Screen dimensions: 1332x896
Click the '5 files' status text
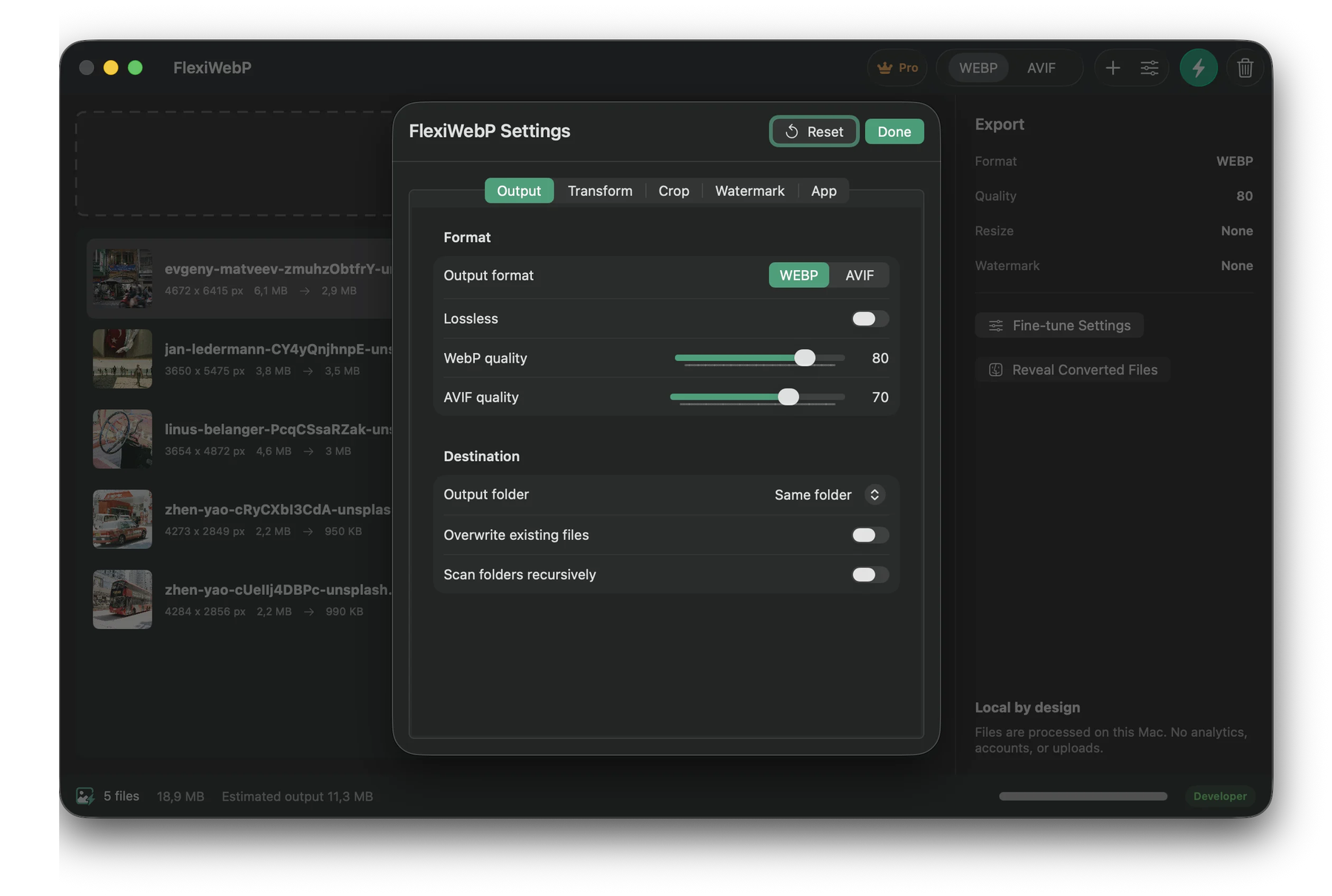pos(121,796)
